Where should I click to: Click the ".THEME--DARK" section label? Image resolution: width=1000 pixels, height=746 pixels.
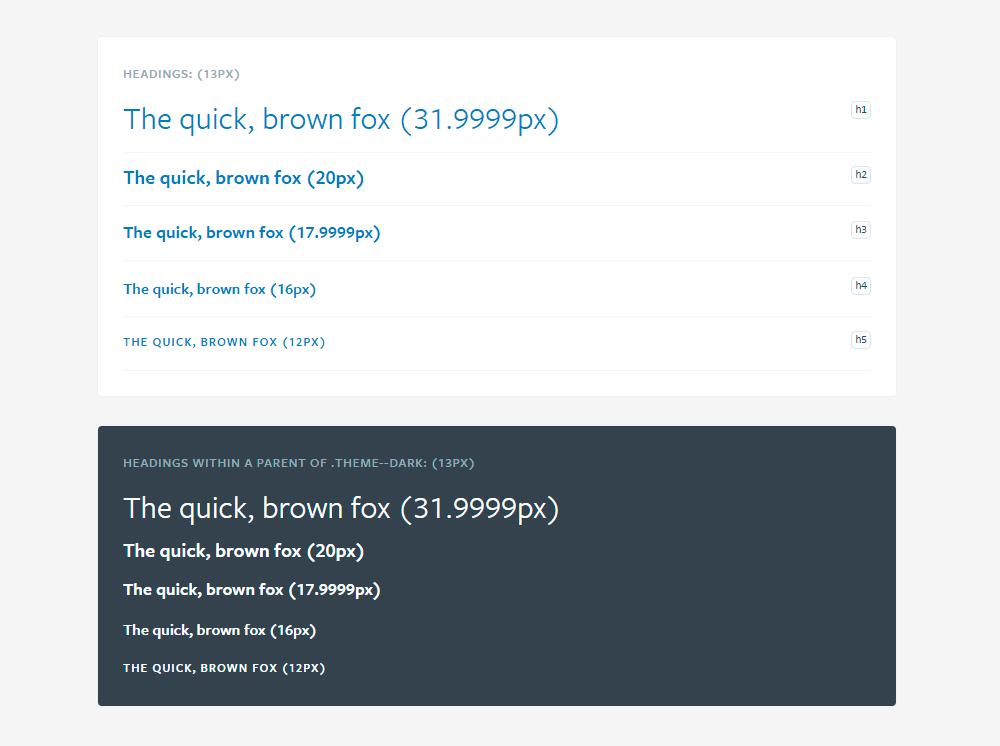298,463
